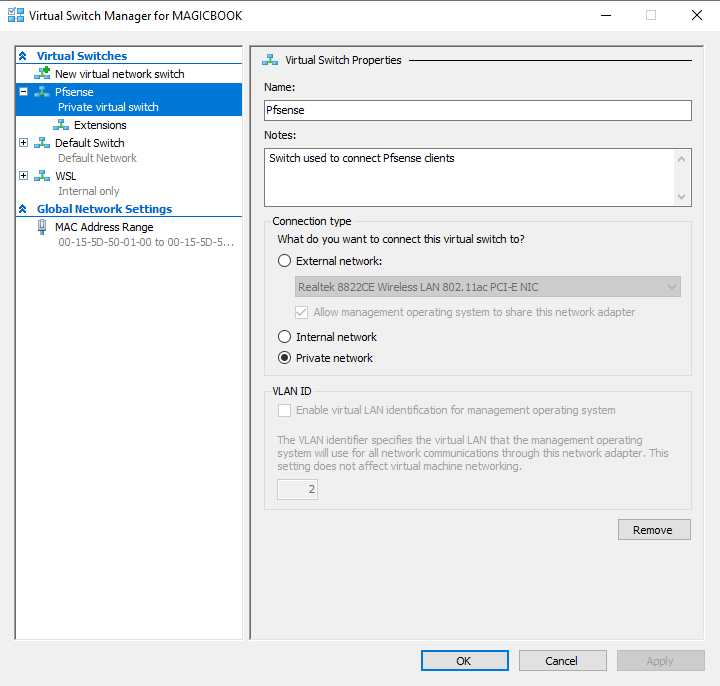The width and height of the screenshot is (720, 686).
Task: Click the Extensions network icon
Action: coord(61,125)
